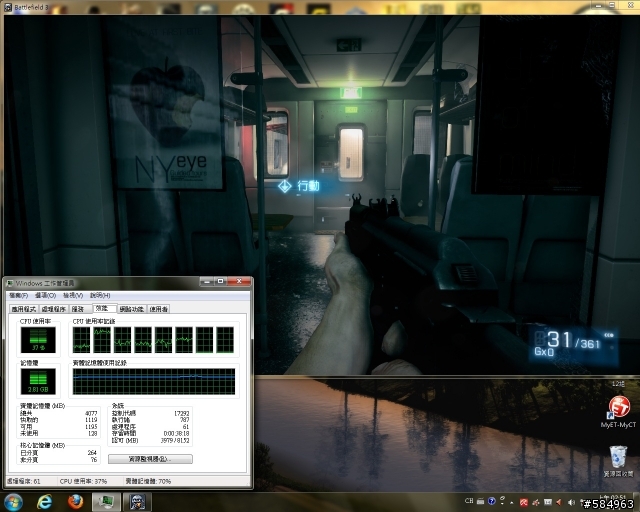Screen dimensions: 640x512
Task: Select the 效能 performance tab
Action: [x=104, y=308]
